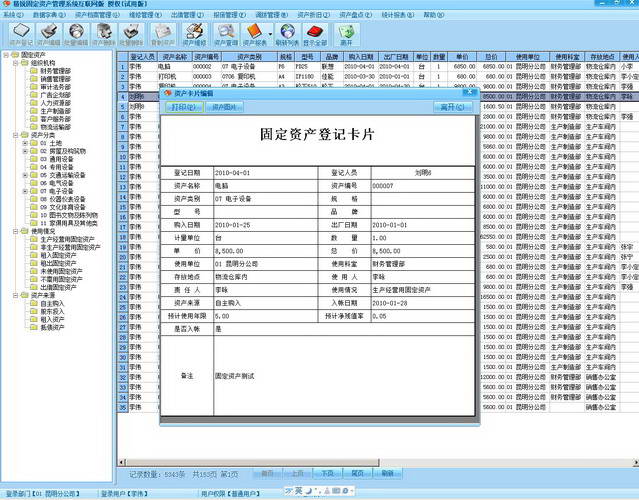Collapse the 资产来源 tree node

click(x=15, y=295)
